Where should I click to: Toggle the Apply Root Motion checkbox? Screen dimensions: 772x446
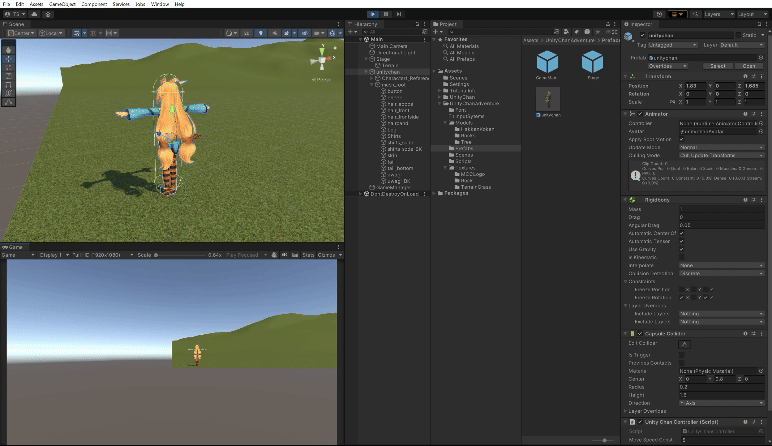pos(682,139)
